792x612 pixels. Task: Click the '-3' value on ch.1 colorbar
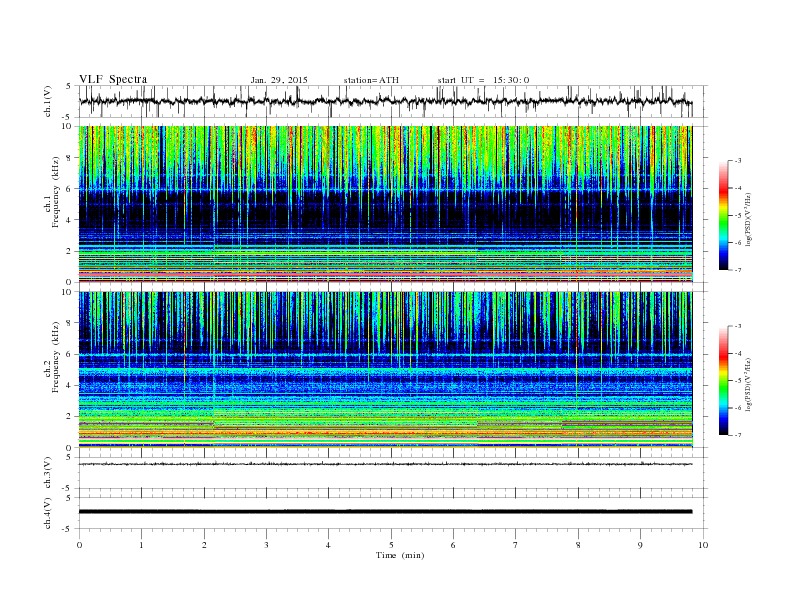tap(738, 161)
